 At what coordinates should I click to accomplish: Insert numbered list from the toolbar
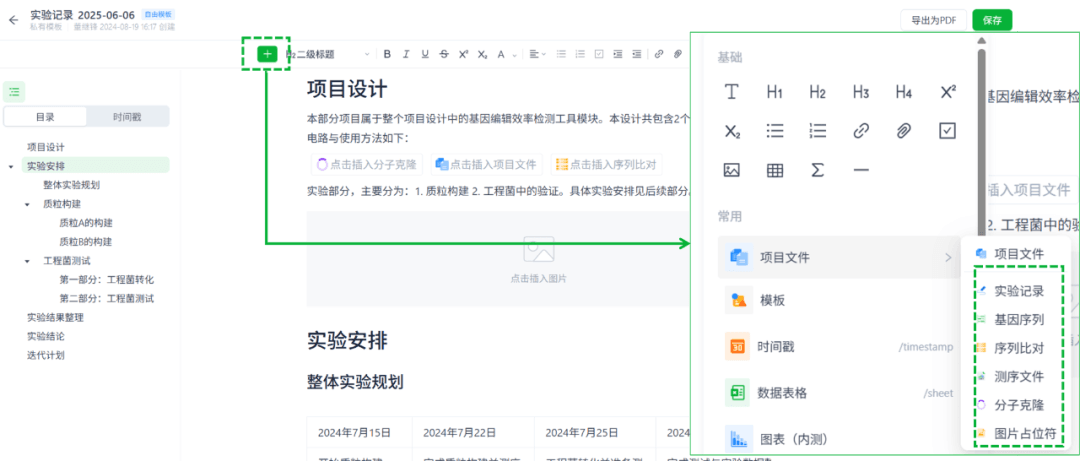(x=580, y=54)
